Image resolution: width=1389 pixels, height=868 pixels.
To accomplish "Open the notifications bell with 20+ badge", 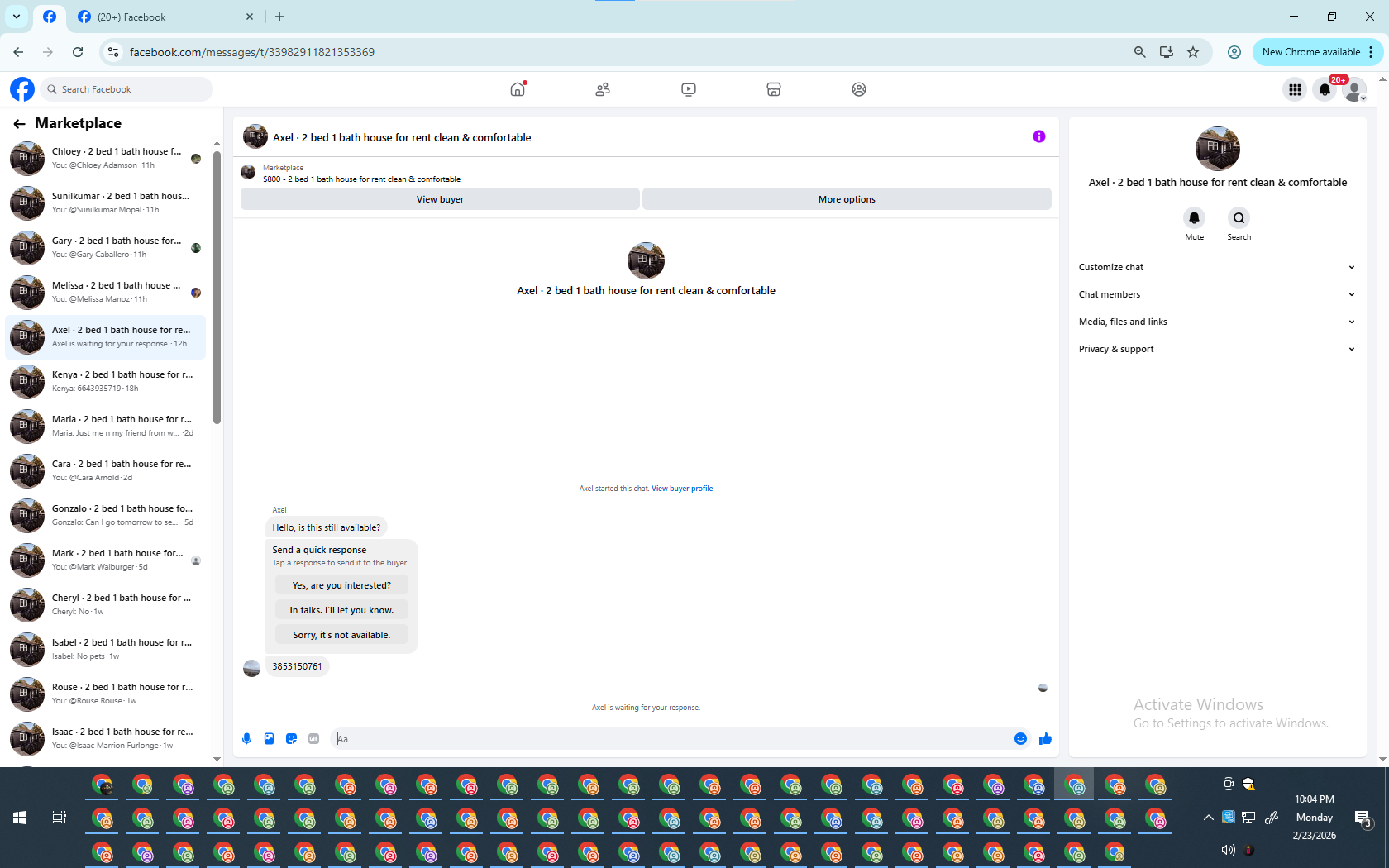I will [x=1325, y=89].
